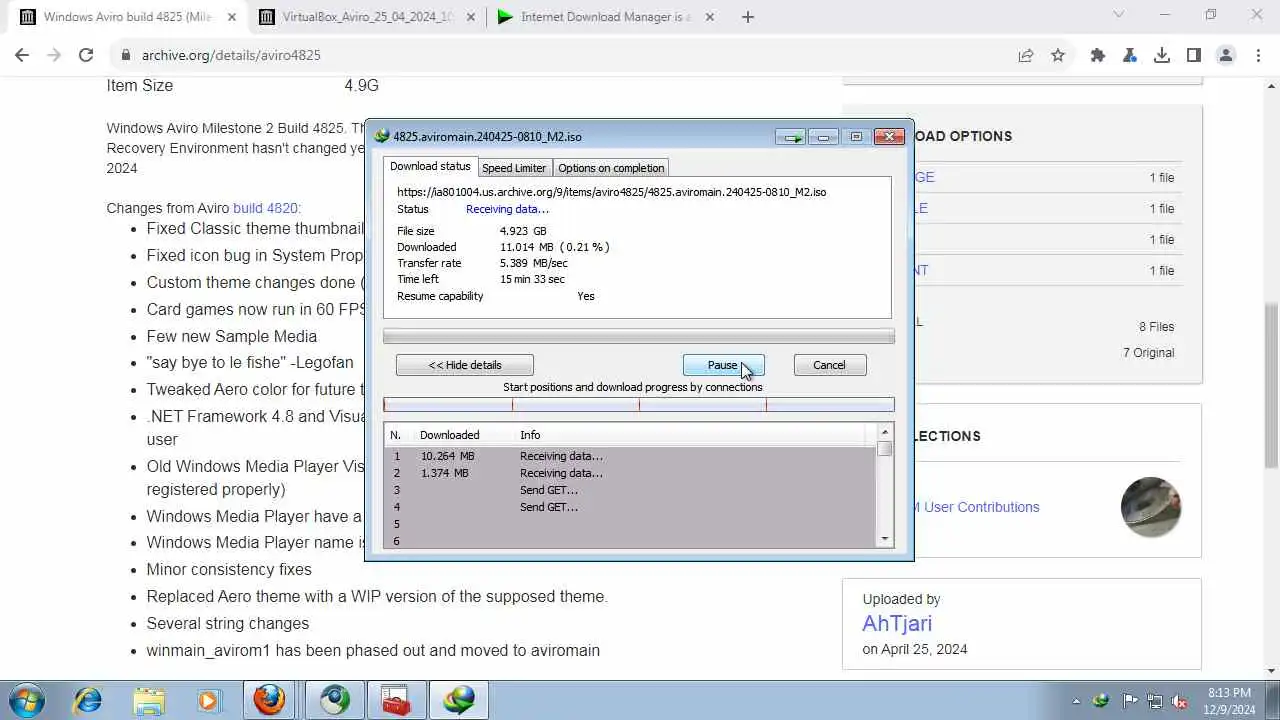This screenshot has width=1280, height=720.
Task: Select connection row 1 with 10.264 MB
Action: [x=630, y=456]
